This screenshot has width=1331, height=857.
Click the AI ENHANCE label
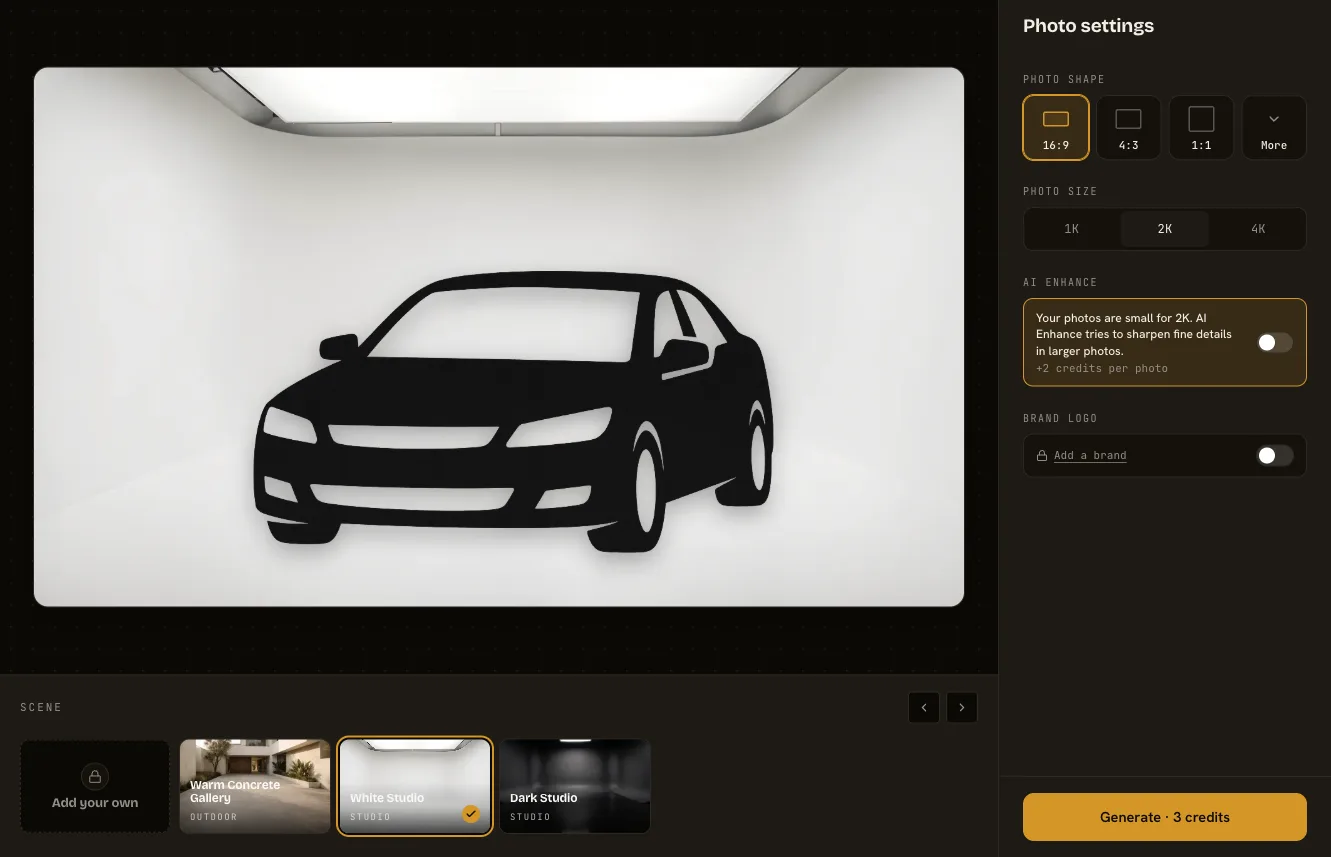pos(1060,282)
